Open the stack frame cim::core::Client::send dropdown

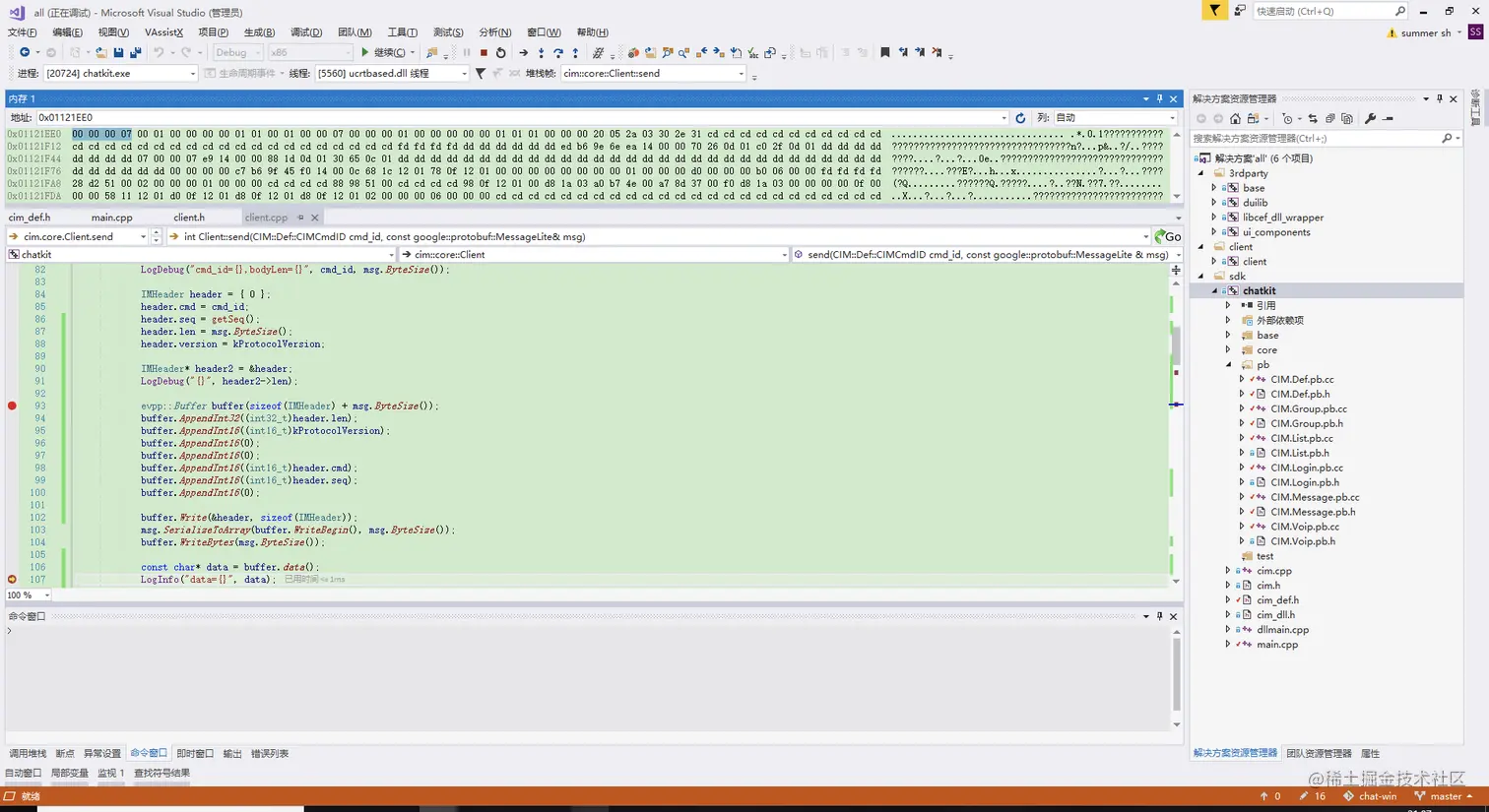[654, 74]
